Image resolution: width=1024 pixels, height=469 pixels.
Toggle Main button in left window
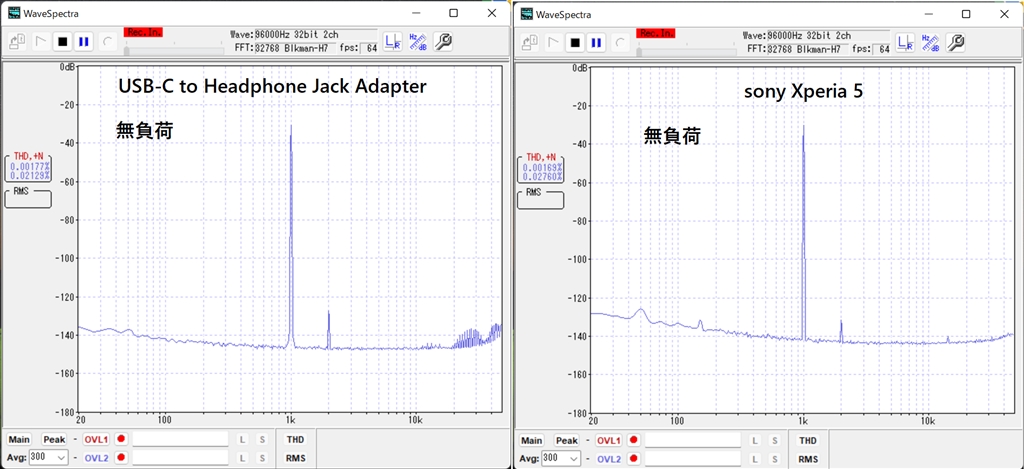20,440
